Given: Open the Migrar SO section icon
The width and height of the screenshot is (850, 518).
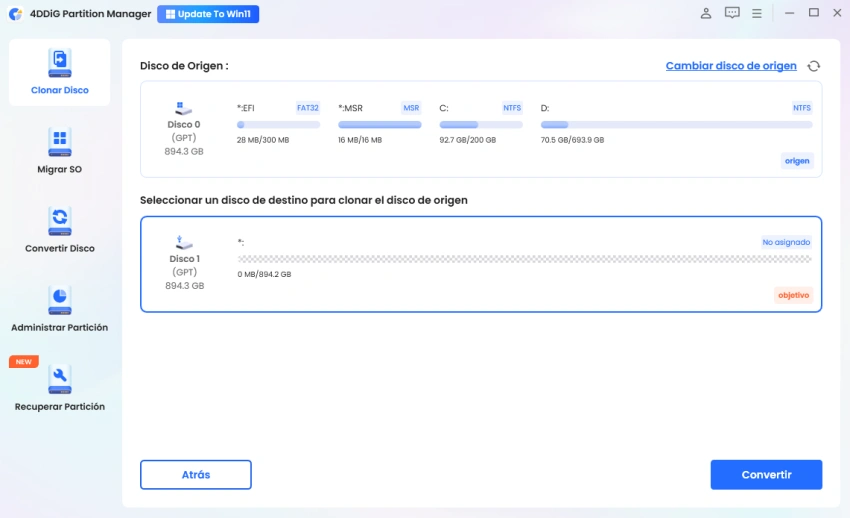Looking at the screenshot, I should coord(60,143).
